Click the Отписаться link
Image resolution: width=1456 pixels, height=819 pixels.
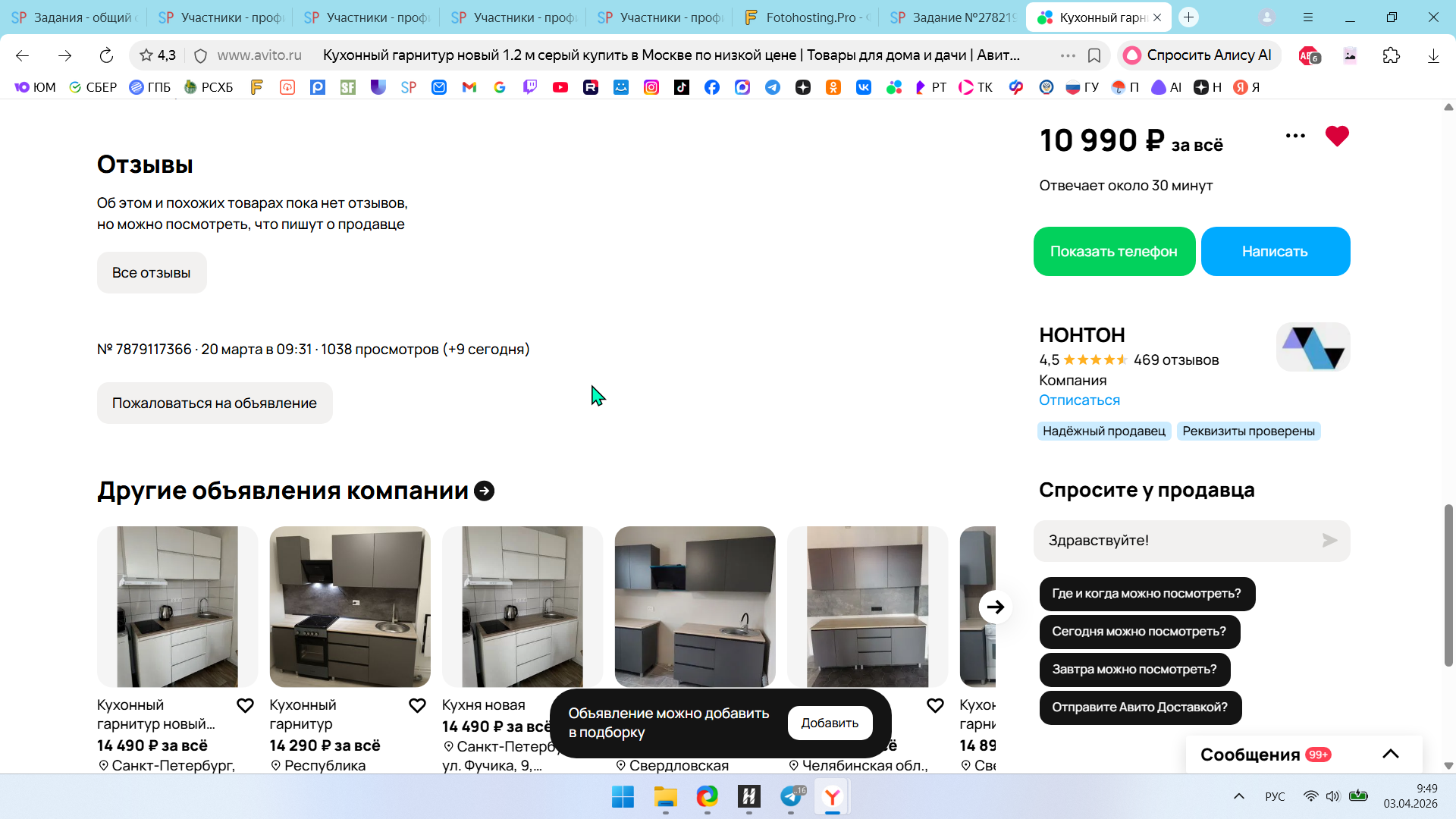(1079, 400)
